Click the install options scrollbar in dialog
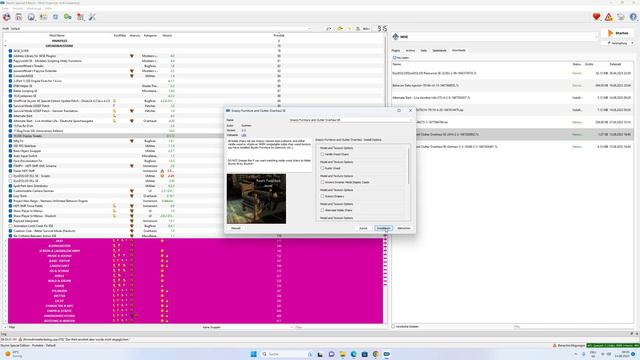This screenshot has height=360, width=640. pyautogui.click(x=409, y=165)
